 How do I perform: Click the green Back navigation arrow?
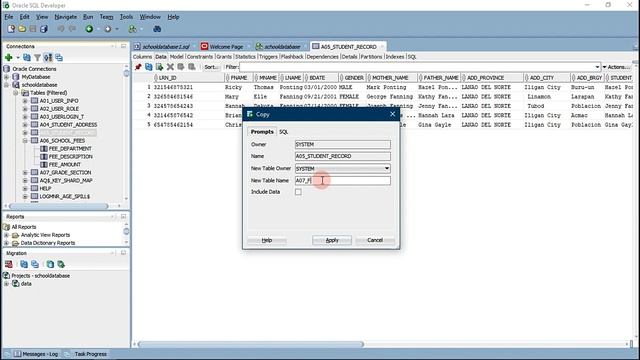(89, 29)
